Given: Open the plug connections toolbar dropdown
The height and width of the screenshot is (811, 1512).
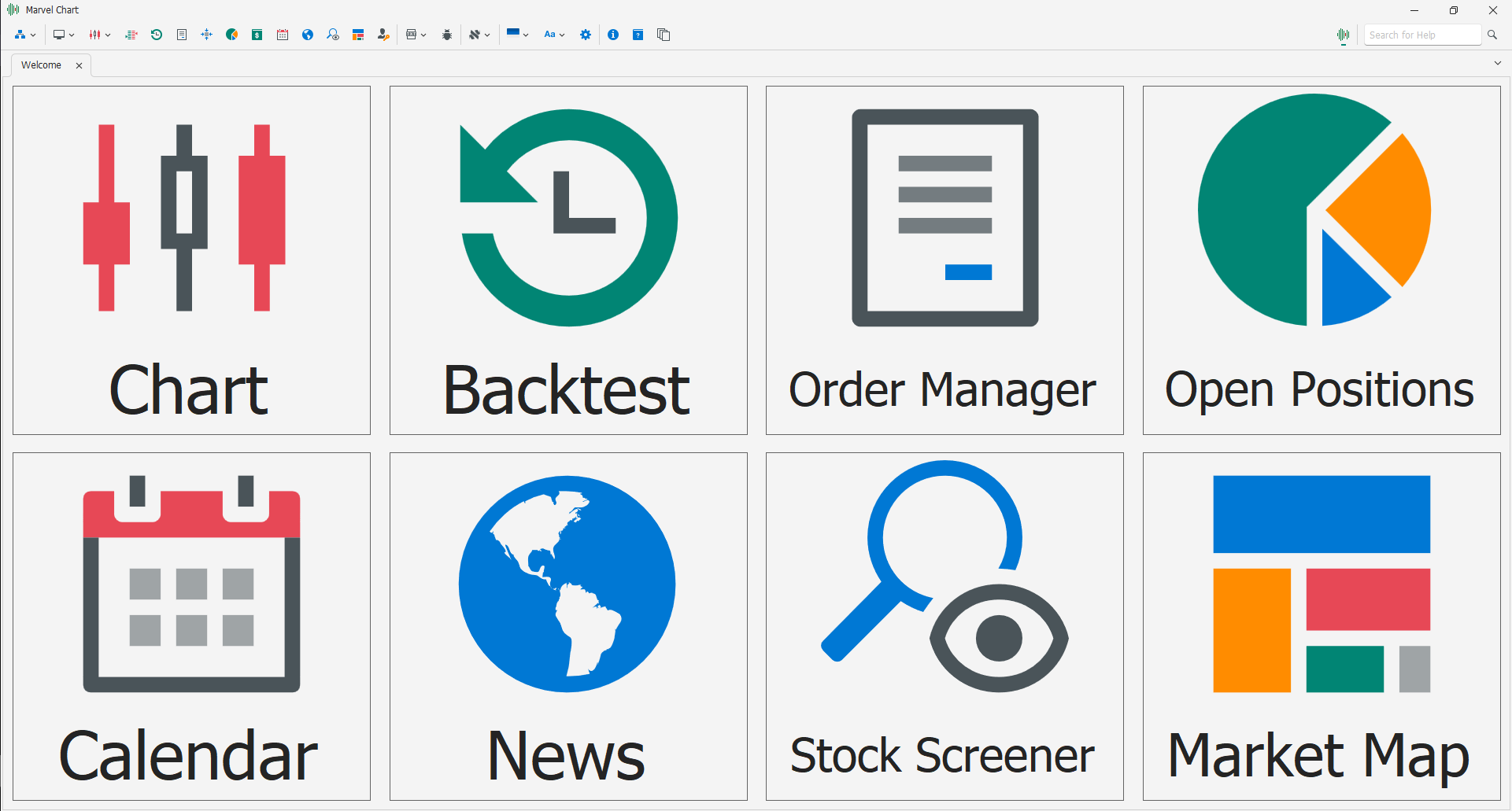Looking at the screenshot, I should (x=479, y=35).
